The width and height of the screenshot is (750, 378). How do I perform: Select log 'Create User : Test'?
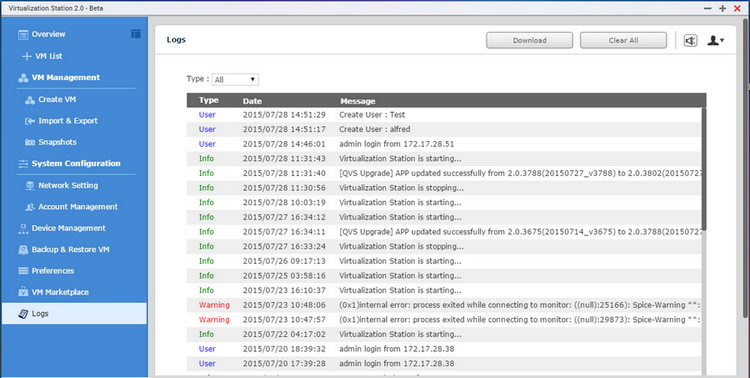(x=372, y=115)
